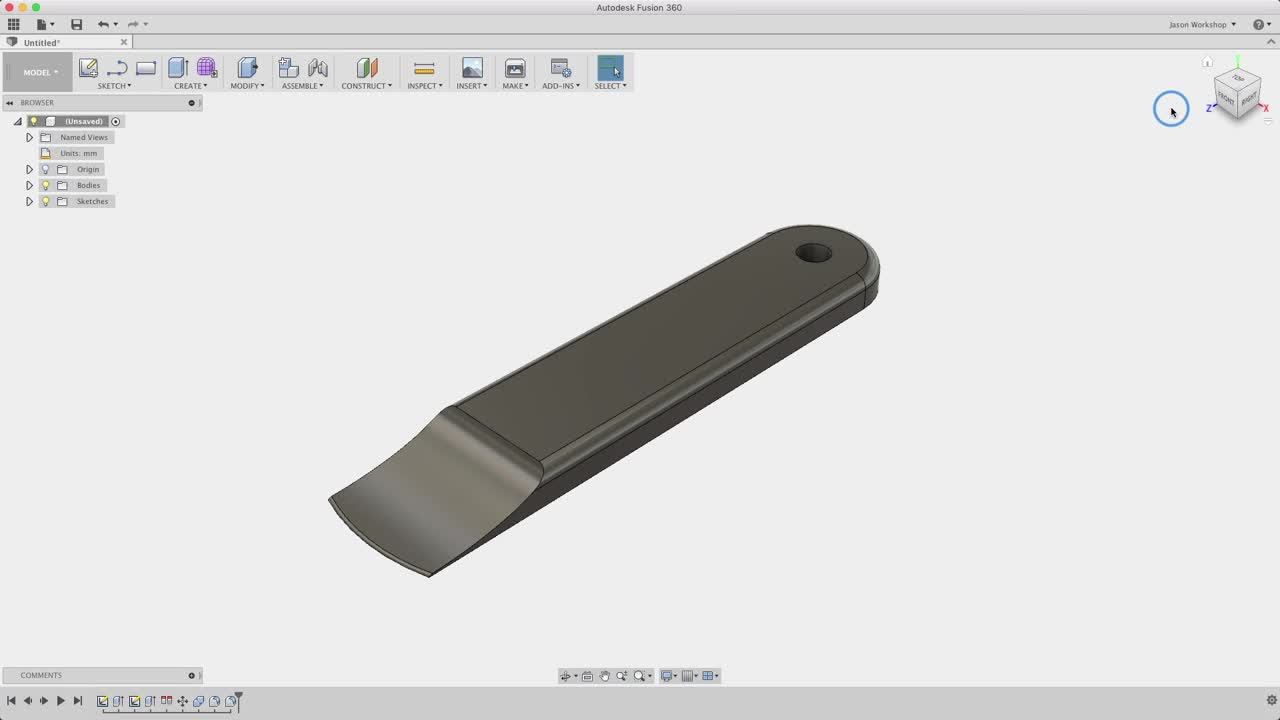Viewport: 1280px width, 720px height.
Task: Open the CONSTRUCT menu
Action: coord(367,86)
